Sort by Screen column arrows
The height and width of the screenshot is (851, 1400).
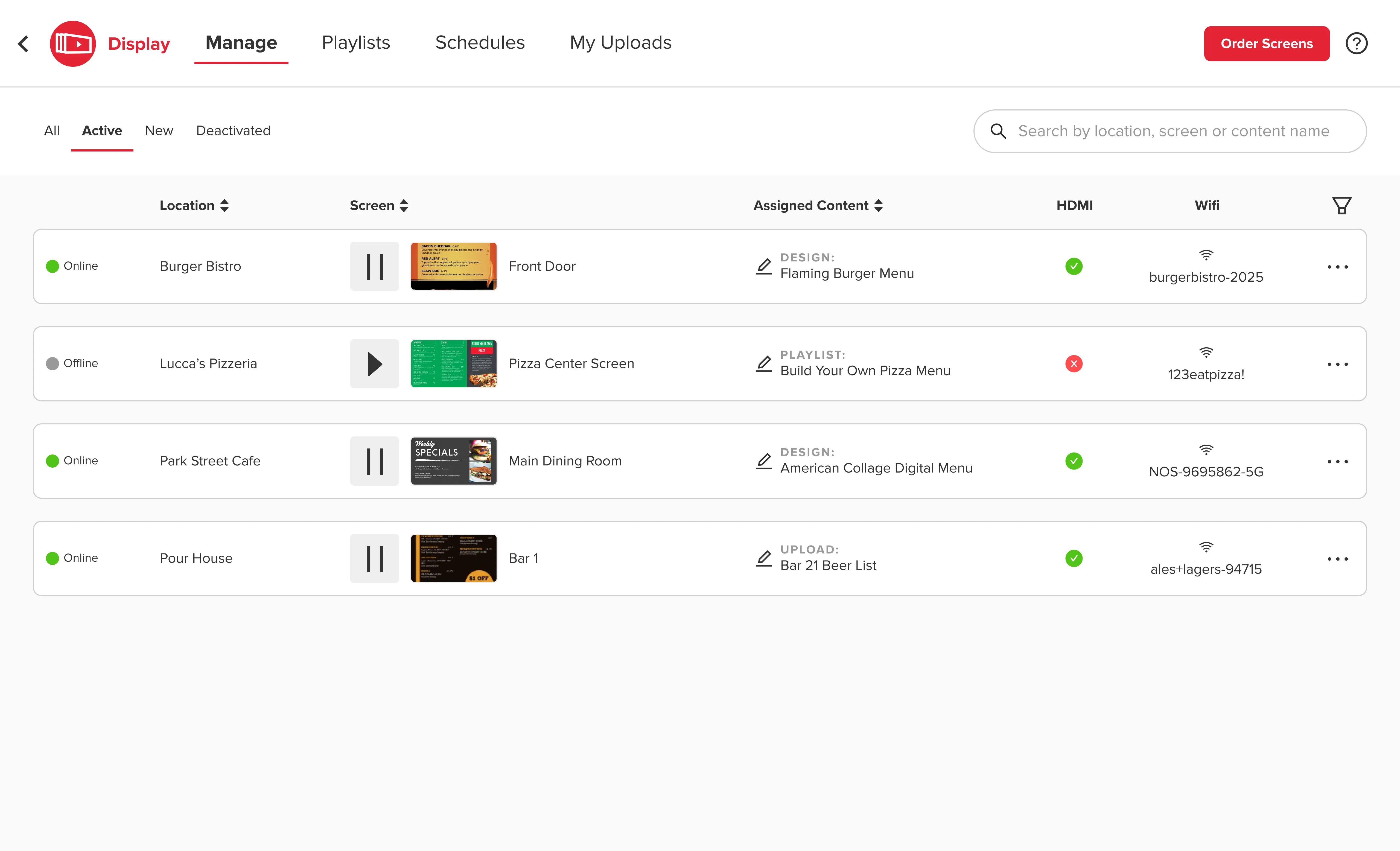click(x=404, y=206)
